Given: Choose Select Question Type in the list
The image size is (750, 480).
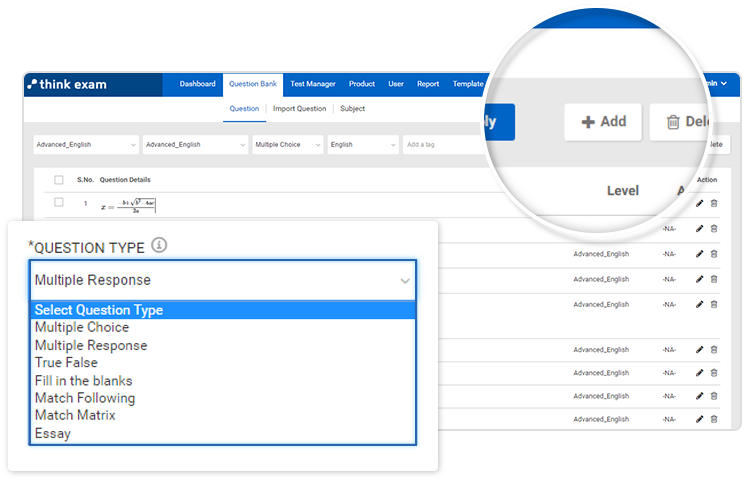Looking at the screenshot, I should click(223, 310).
